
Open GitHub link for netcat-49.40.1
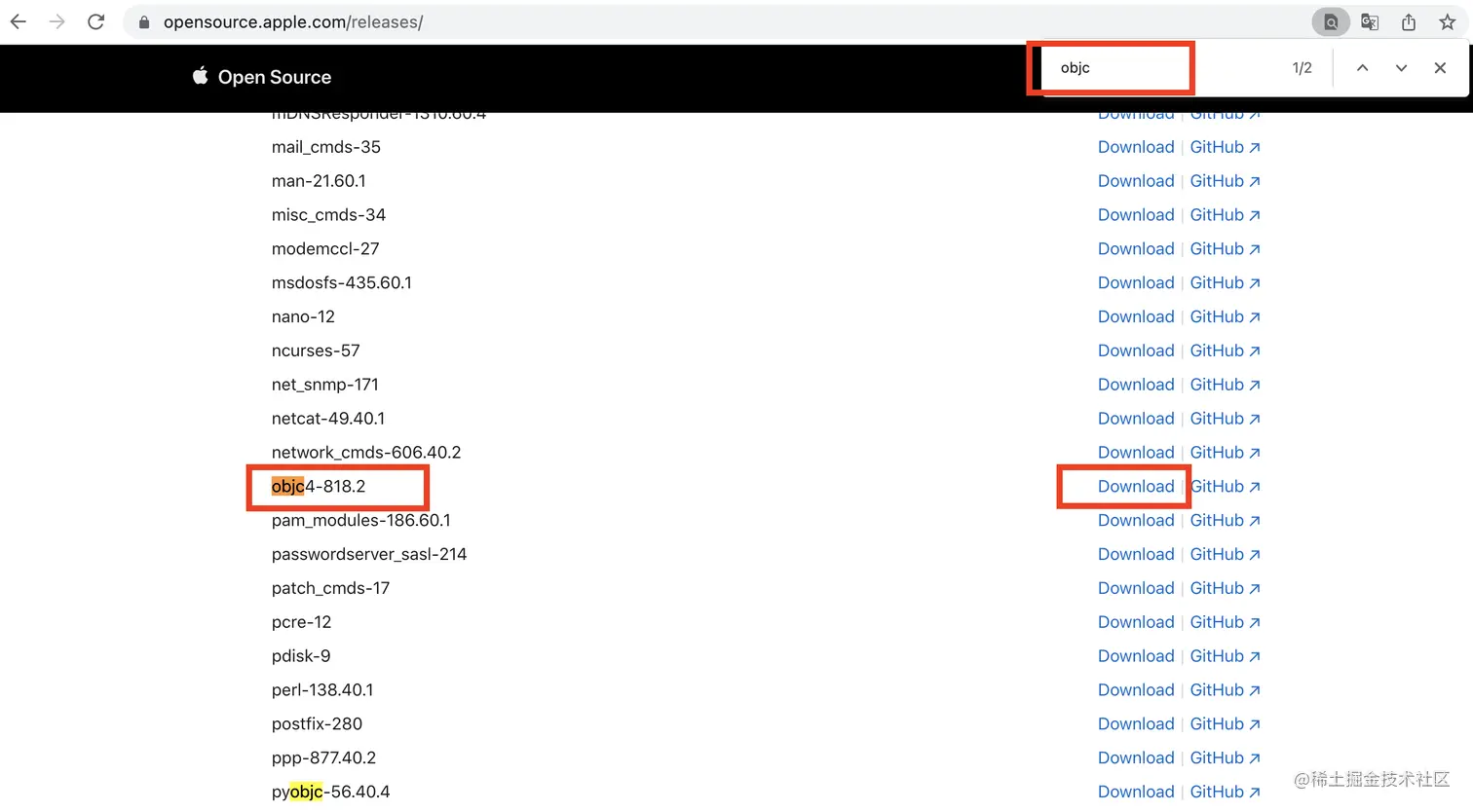[1225, 419]
